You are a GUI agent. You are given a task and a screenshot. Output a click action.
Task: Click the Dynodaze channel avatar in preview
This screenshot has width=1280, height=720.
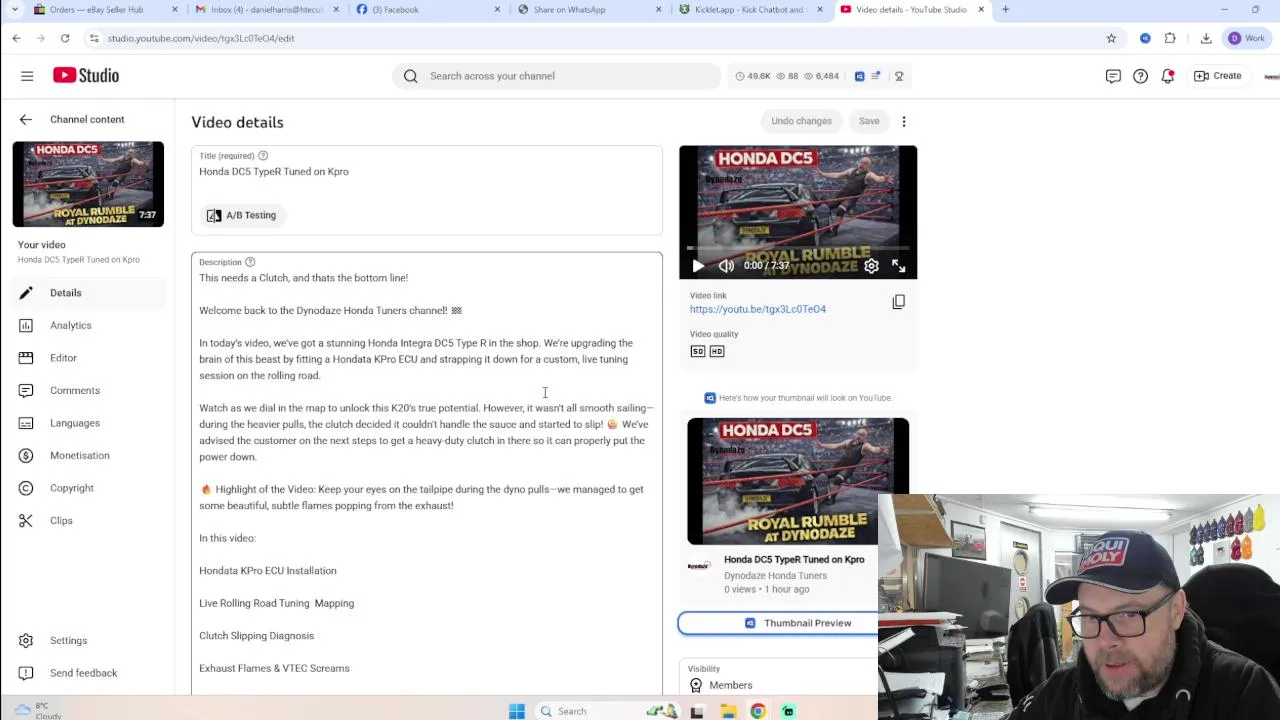[699, 566]
